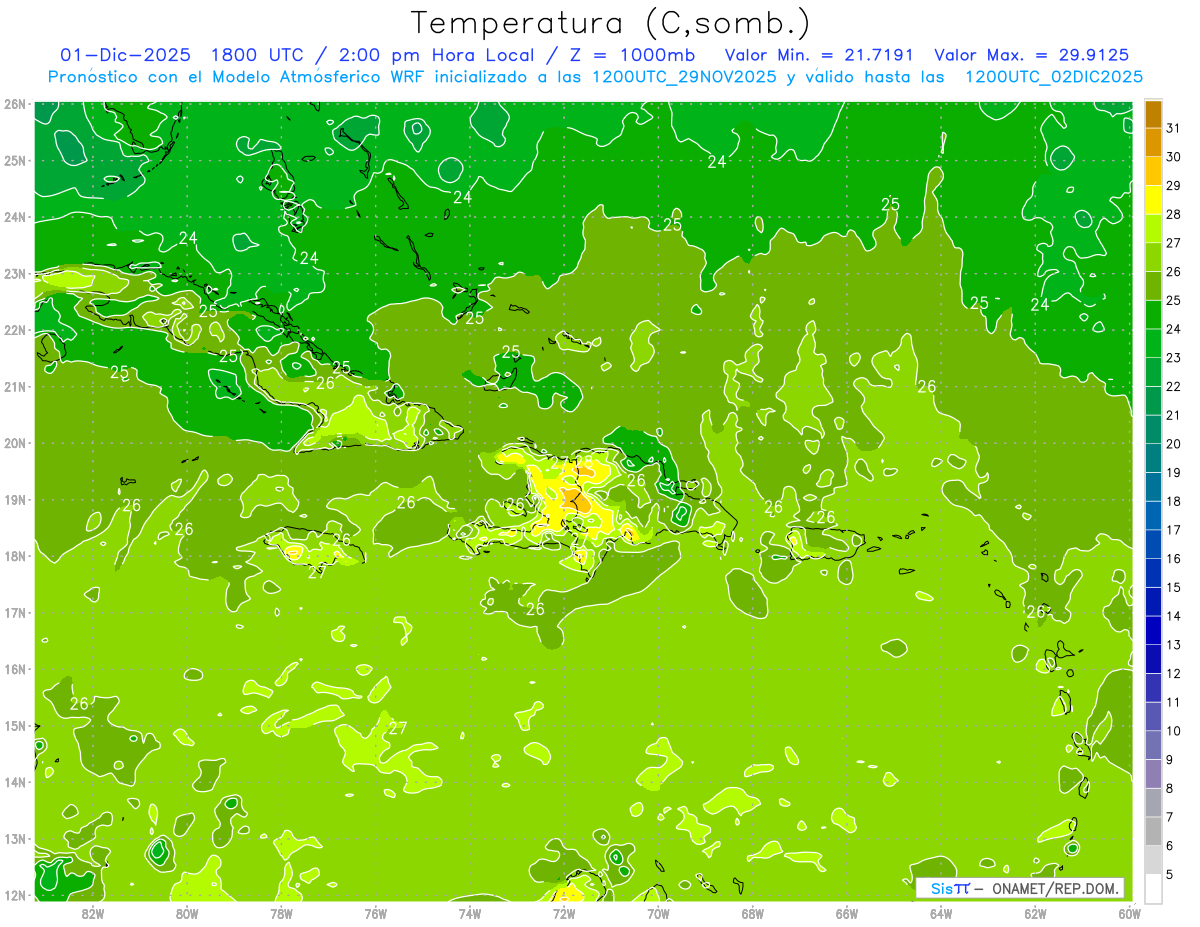Viewport: 1200px width, 927px height.
Task: Click latitude axis label "15N"
Action: pyautogui.click(x=15, y=726)
